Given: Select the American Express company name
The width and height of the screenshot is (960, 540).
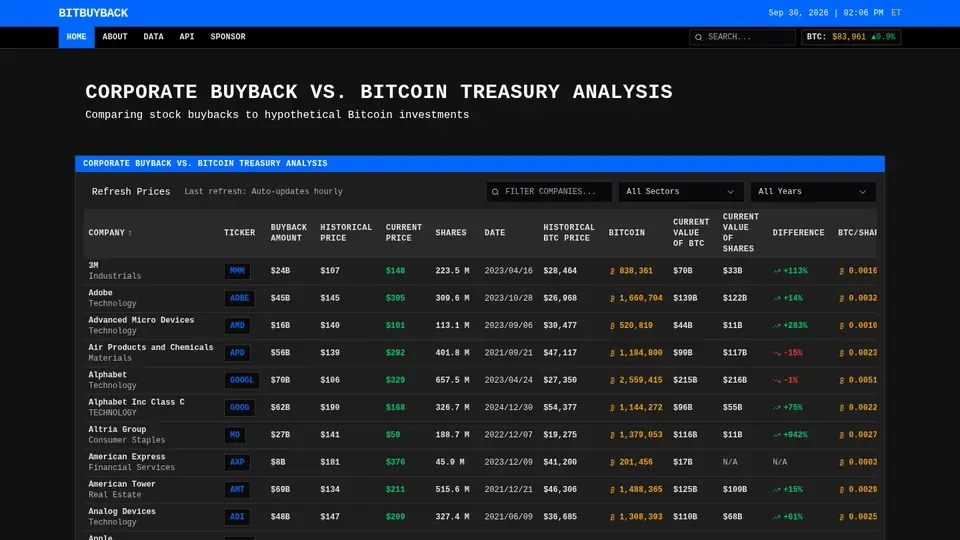Looking at the screenshot, I should pos(127,457).
